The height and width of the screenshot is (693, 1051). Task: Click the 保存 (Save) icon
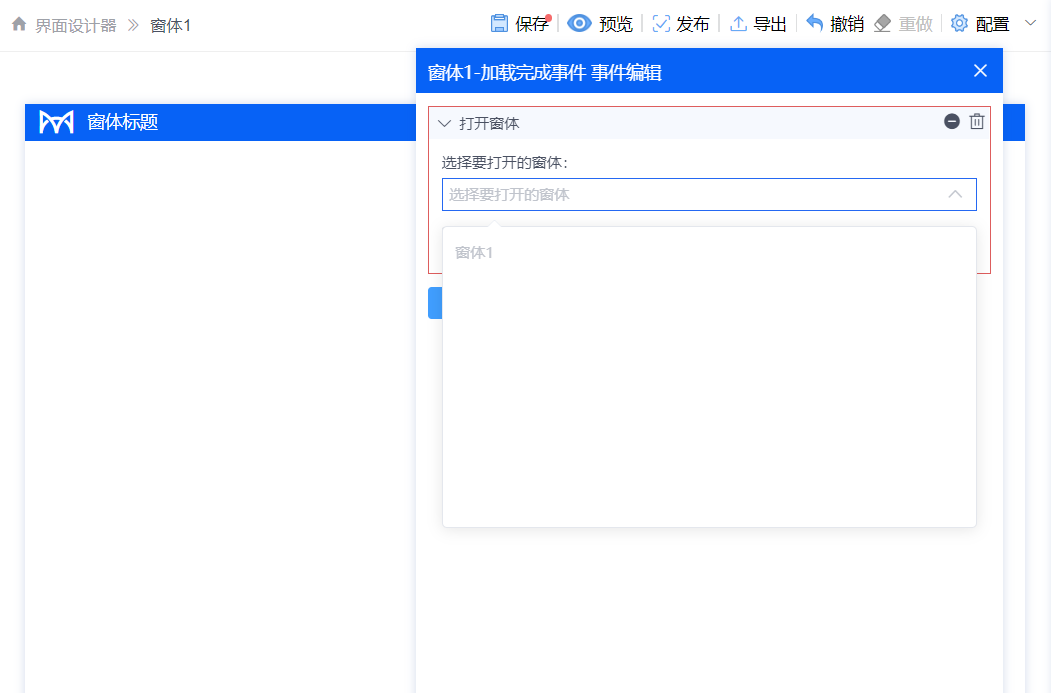[x=497, y=23]
